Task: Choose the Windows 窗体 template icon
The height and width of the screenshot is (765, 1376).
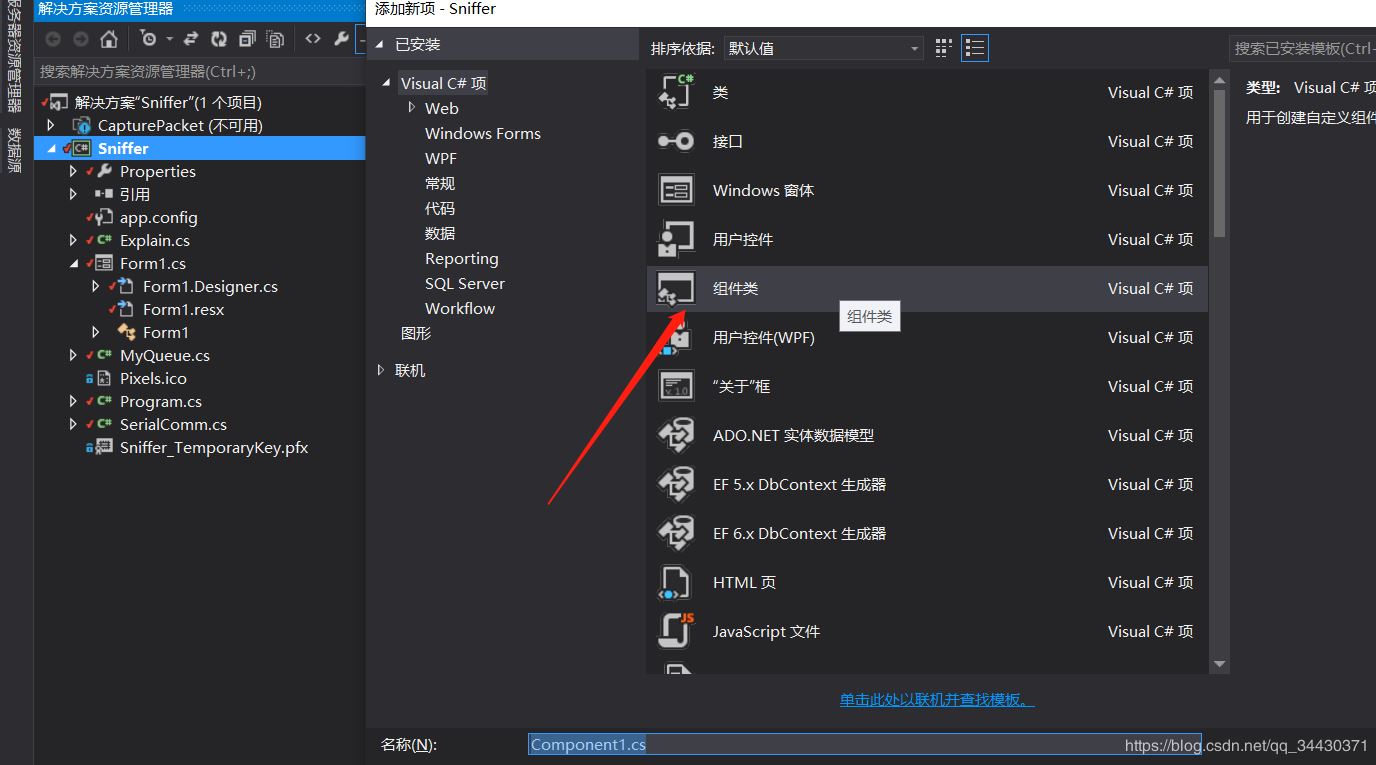Action: [676, 190]
